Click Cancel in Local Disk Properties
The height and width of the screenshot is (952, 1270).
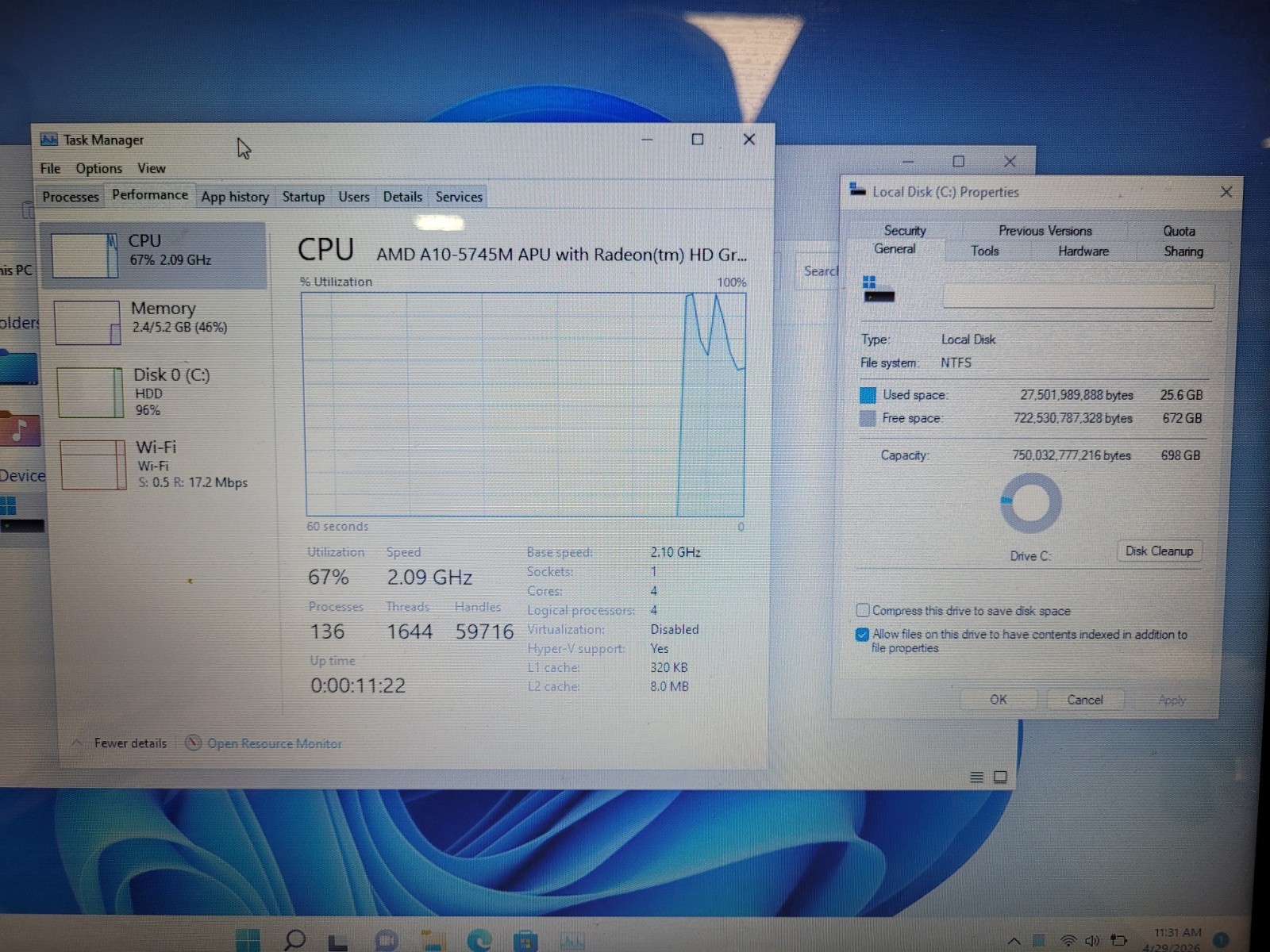tap(1085, 700)
